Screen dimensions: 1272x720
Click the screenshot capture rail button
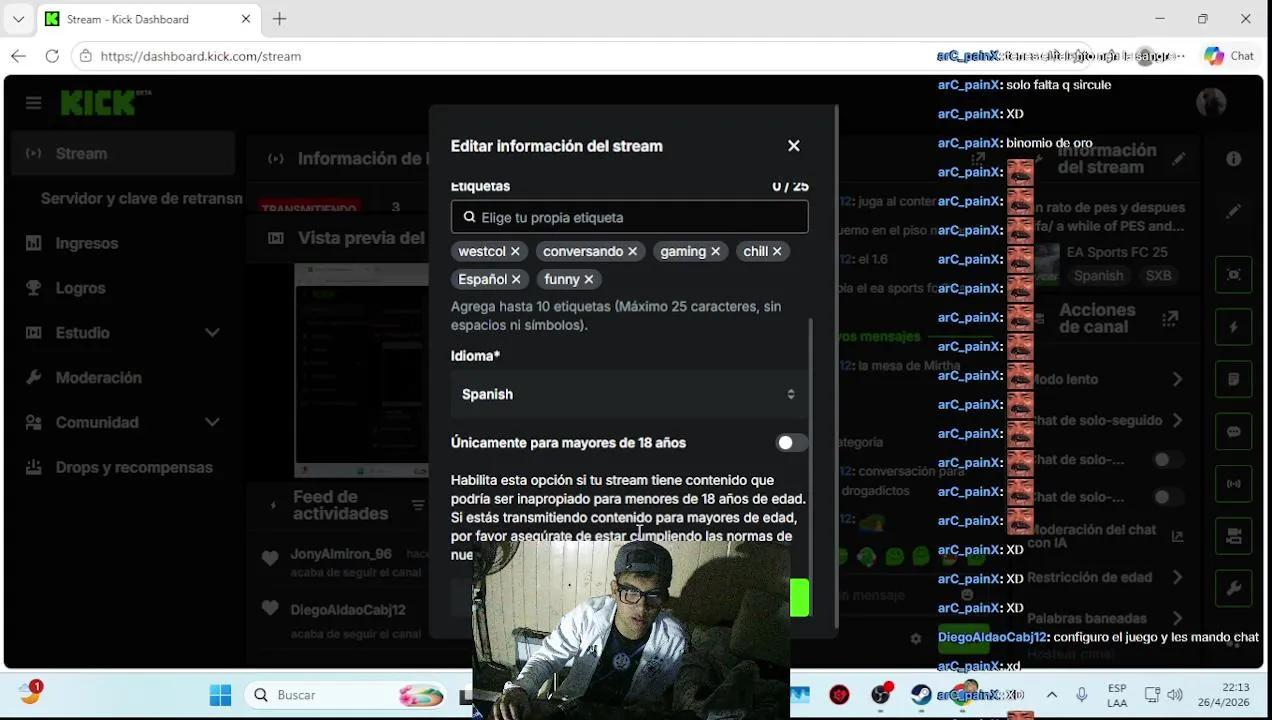(1234, 275)
